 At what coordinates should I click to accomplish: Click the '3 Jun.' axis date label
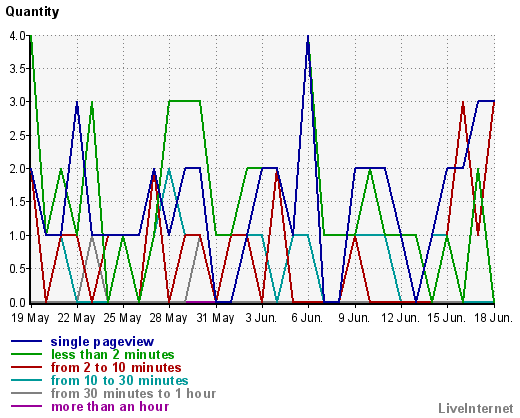click(261, 318)
